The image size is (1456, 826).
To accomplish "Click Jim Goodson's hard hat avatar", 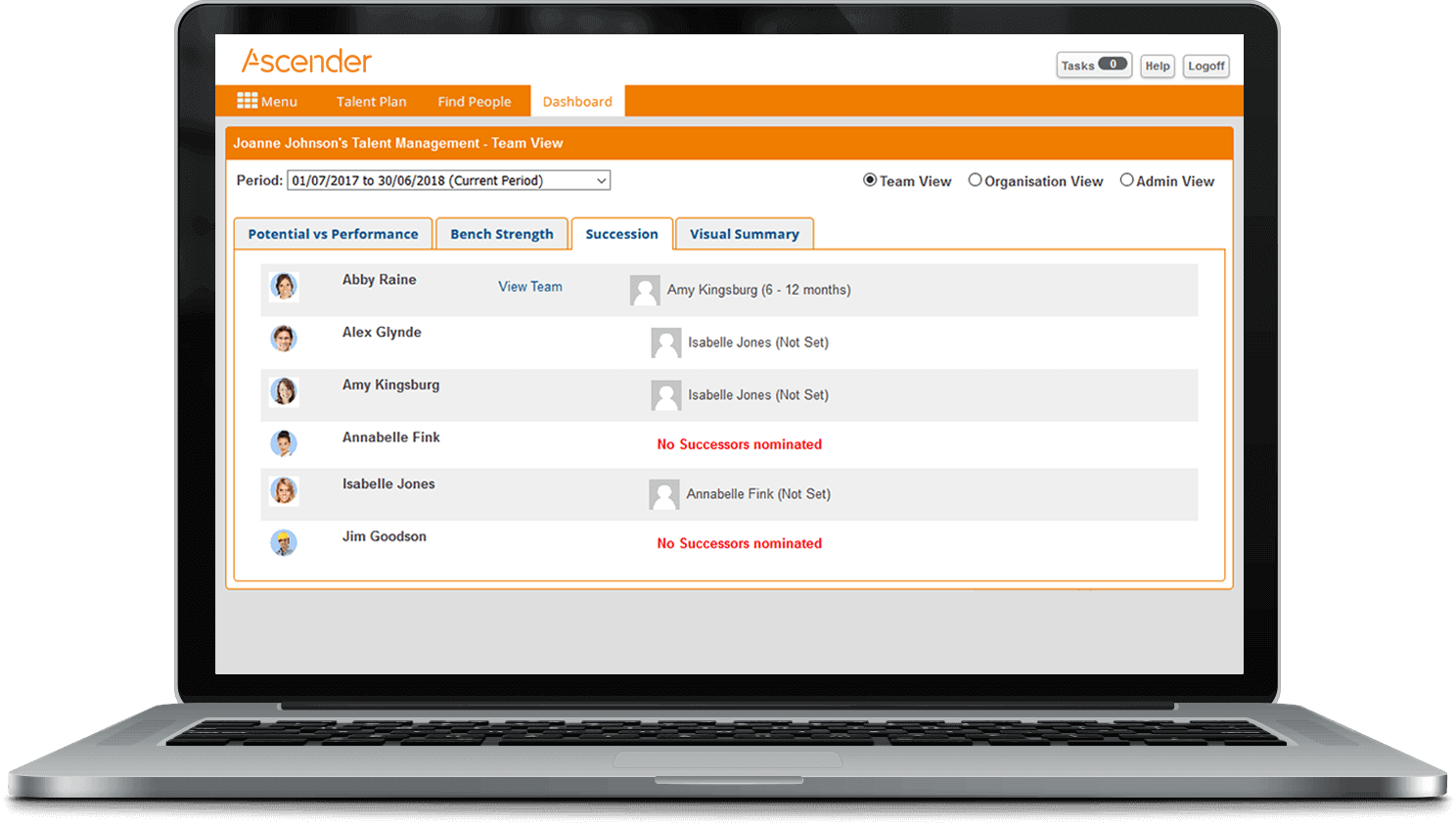I will click(x=284, y=542).
